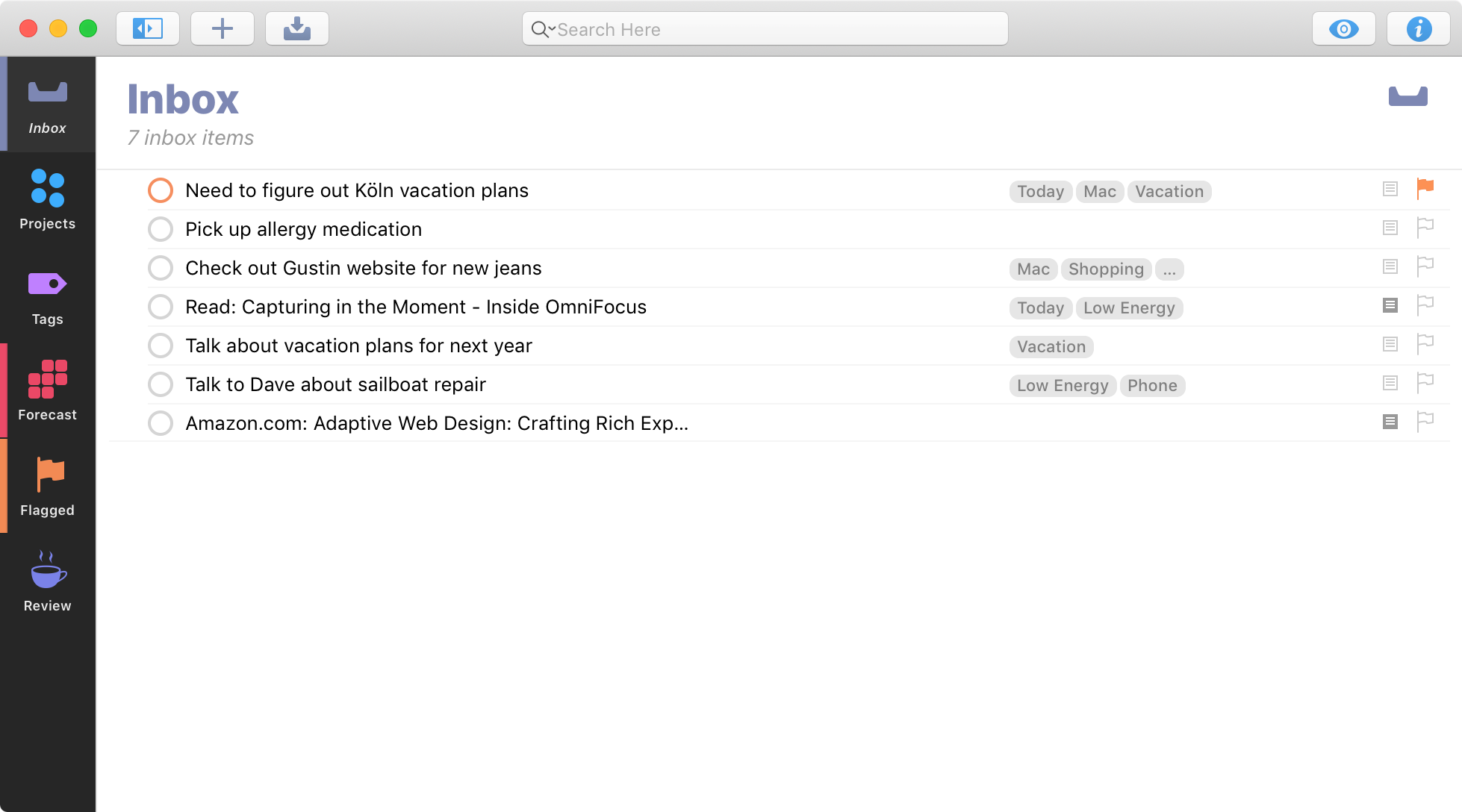
Task: Go to the Review perspective
Action: [x=47, y=581]
